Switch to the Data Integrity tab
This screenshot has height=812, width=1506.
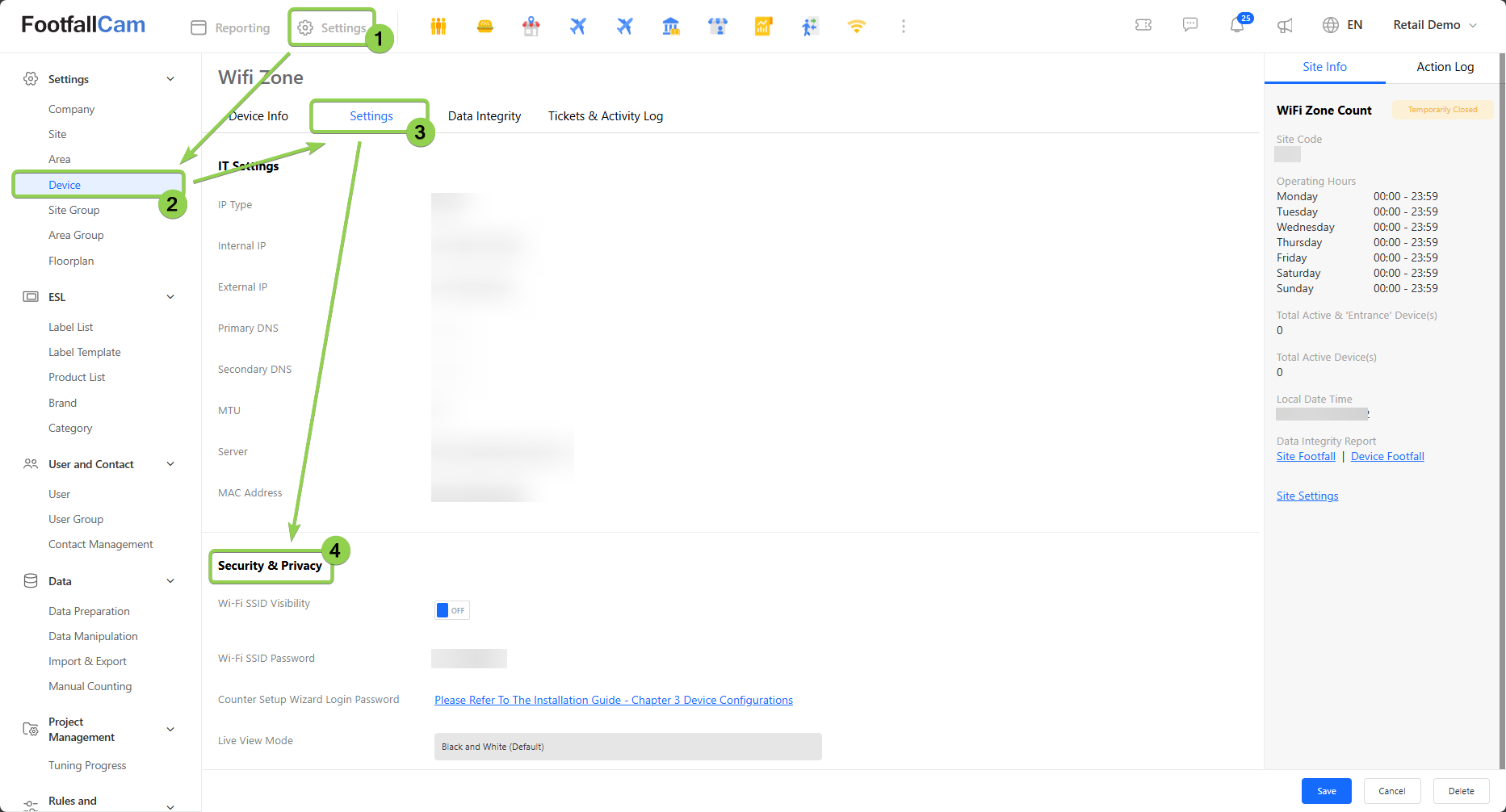pos(484,116)
